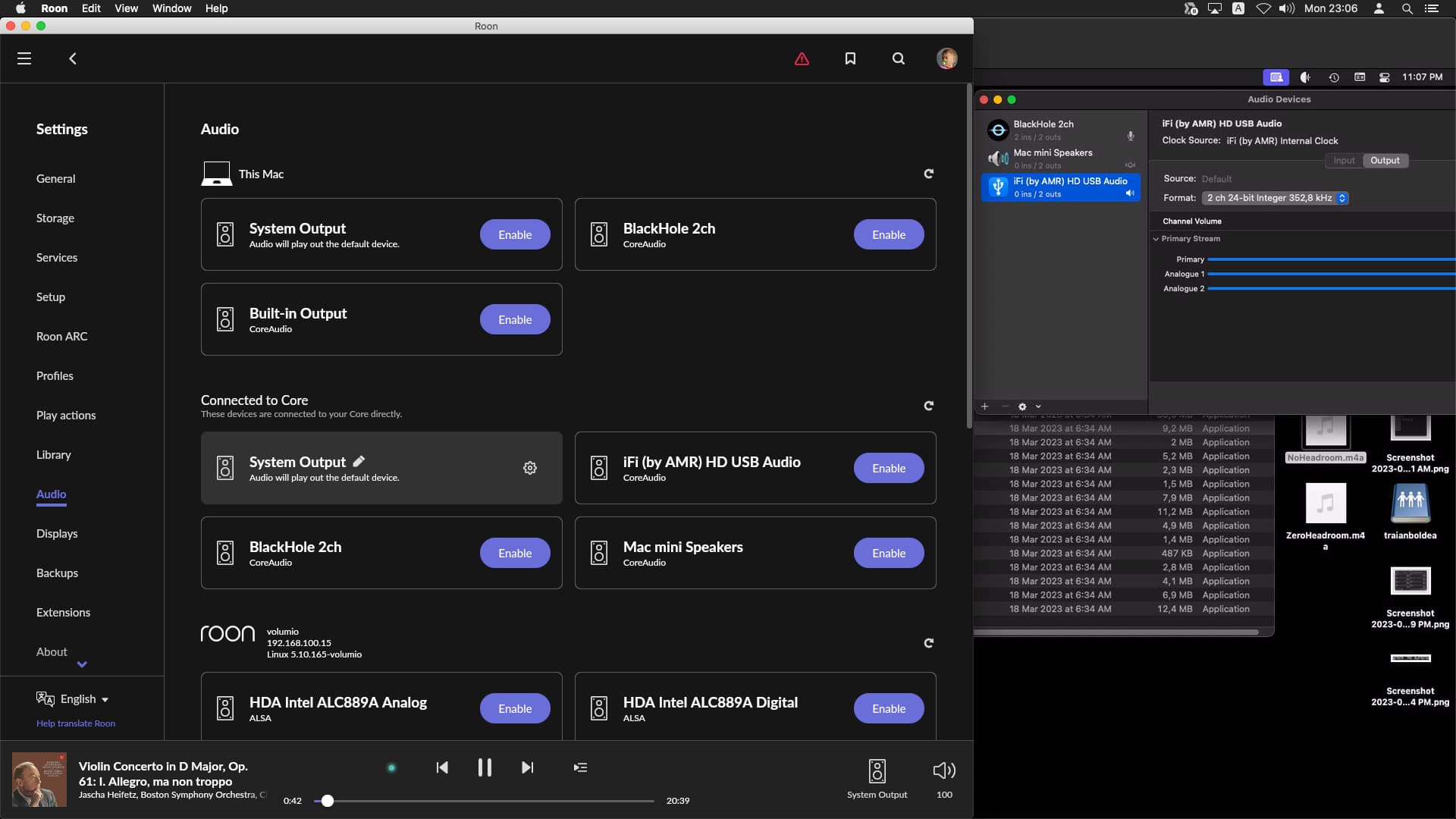Open traianboldea drive icon on desktop

point(1410,504)
